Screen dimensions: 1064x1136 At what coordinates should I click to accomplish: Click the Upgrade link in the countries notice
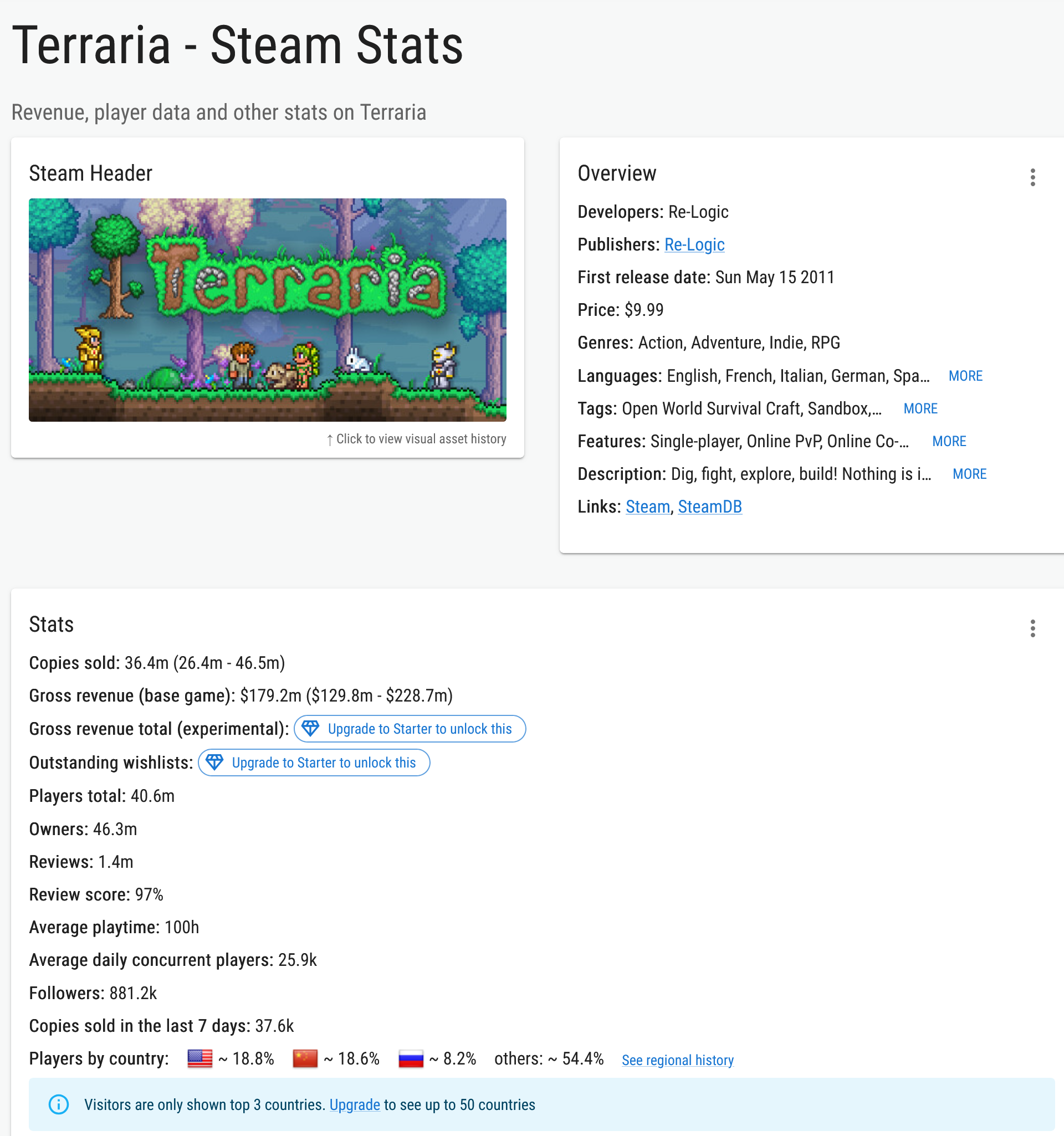click(354, 1104)
